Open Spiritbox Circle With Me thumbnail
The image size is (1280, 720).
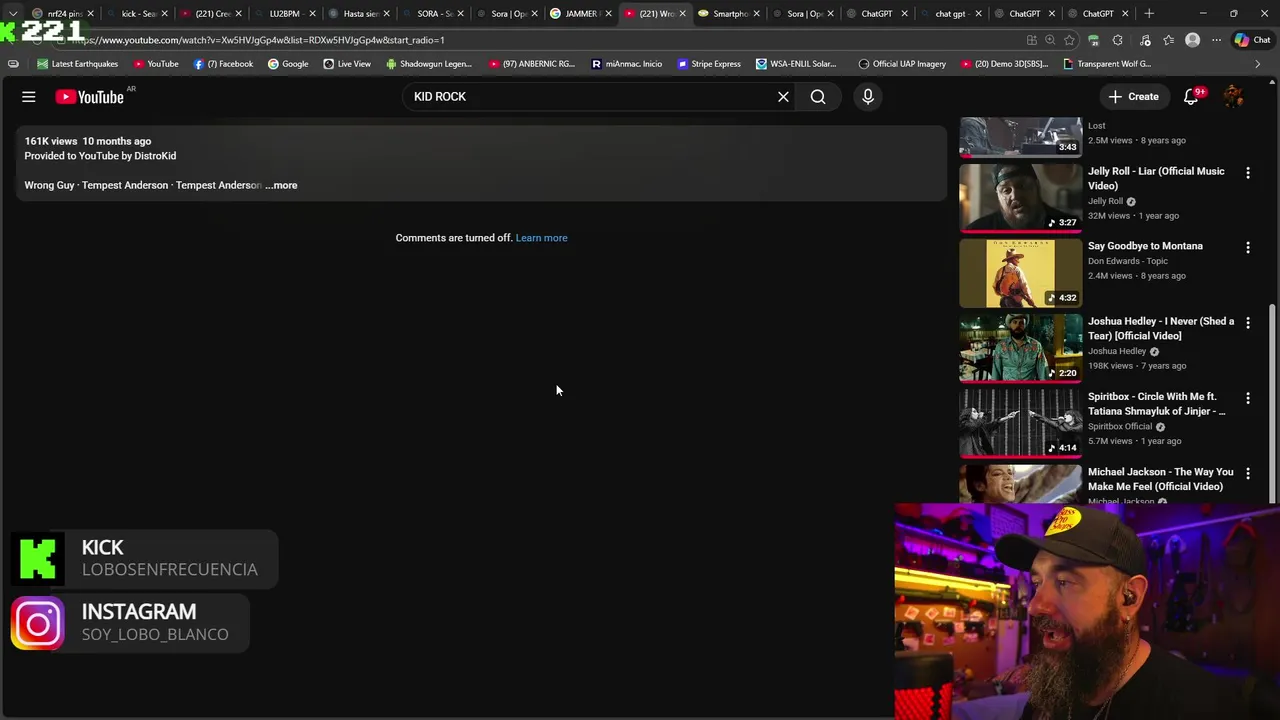(1020, 423)
